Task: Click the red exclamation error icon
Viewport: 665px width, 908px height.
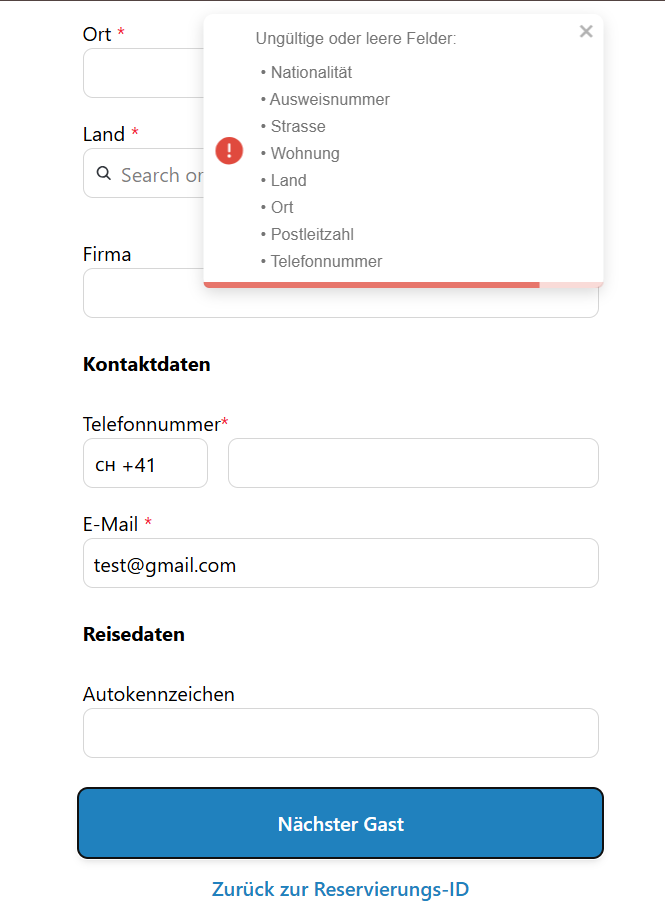Action: click(x=229, y=151)
